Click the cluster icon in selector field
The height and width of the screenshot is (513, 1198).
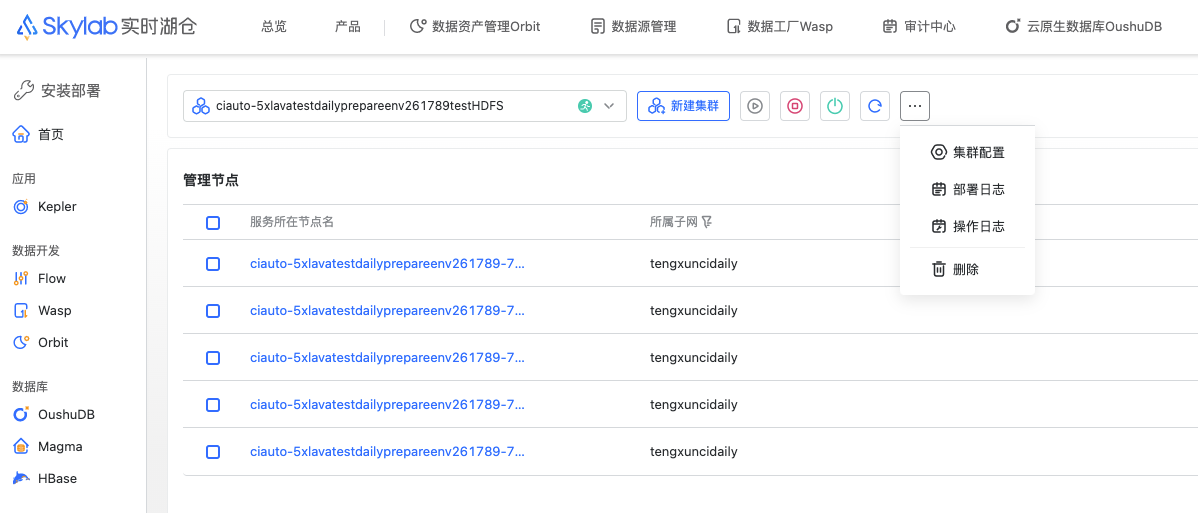(201, 106)
